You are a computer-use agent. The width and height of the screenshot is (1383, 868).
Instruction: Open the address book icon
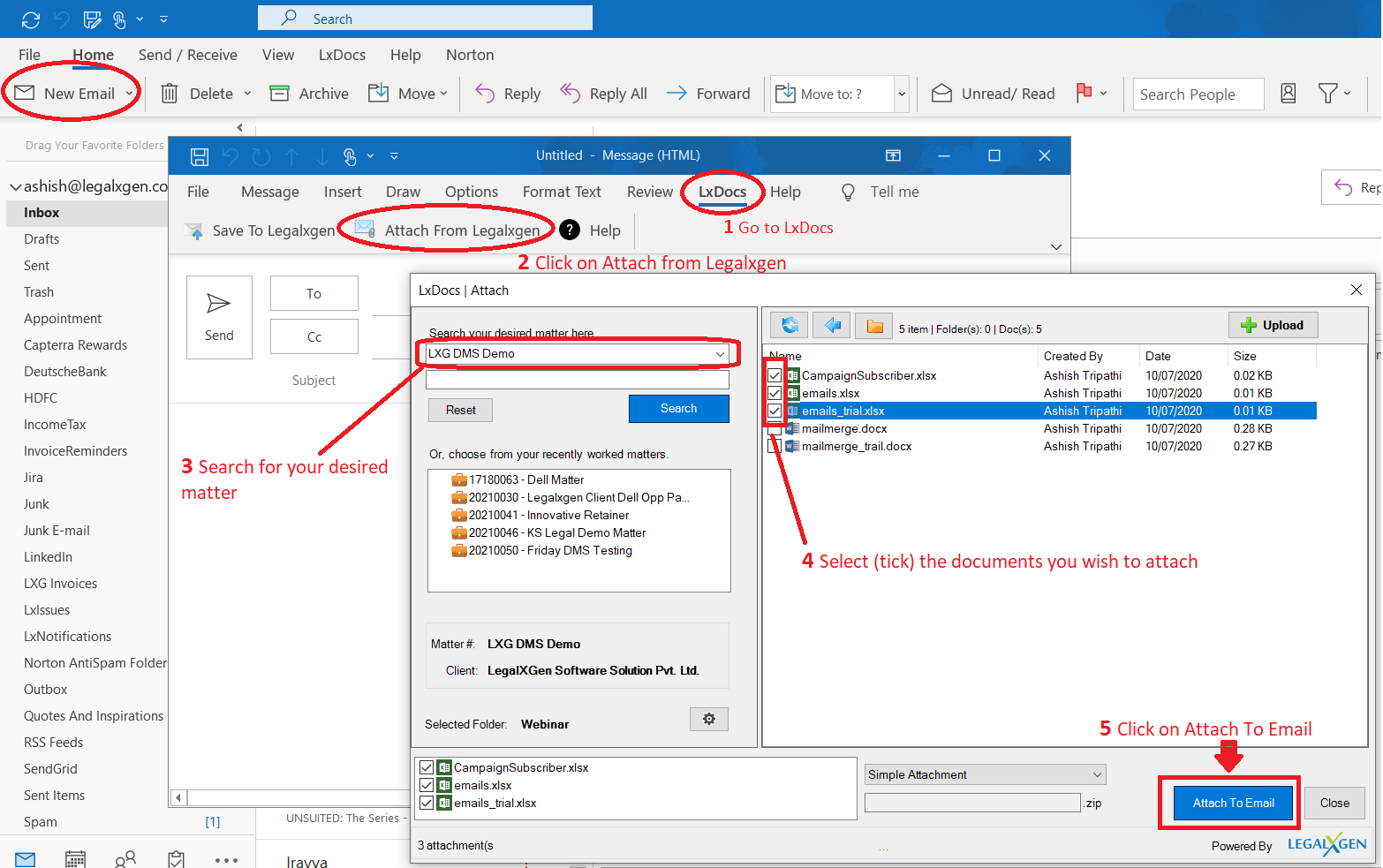pos(1288,94)
